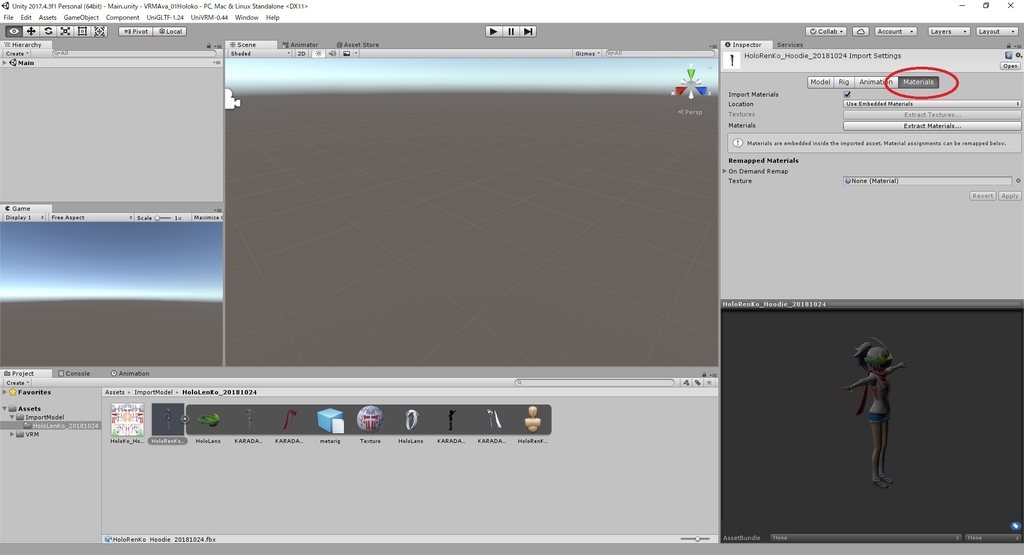
Task: Open the cloud services icon
Action: coord(861,31)
